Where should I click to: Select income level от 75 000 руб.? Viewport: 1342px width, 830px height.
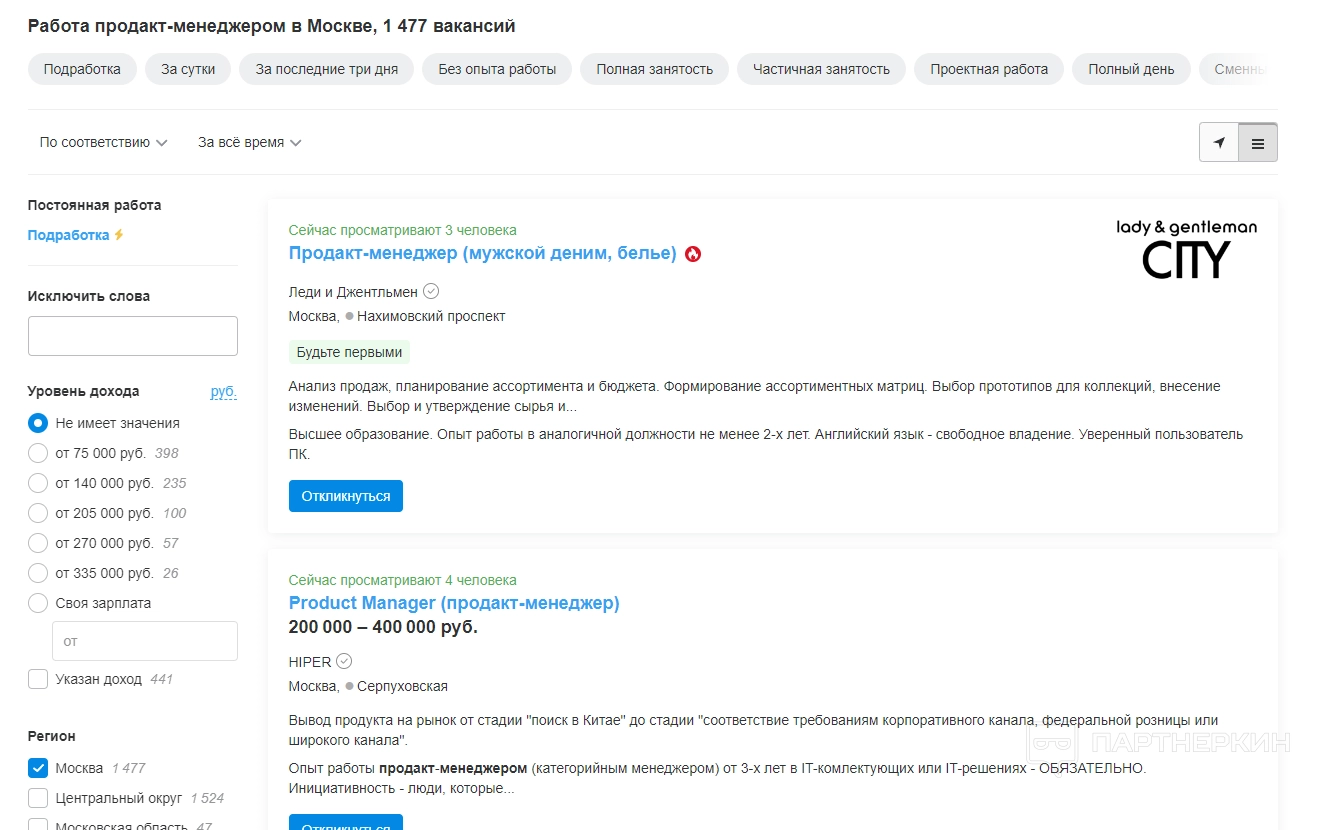(x=38, y=453)
